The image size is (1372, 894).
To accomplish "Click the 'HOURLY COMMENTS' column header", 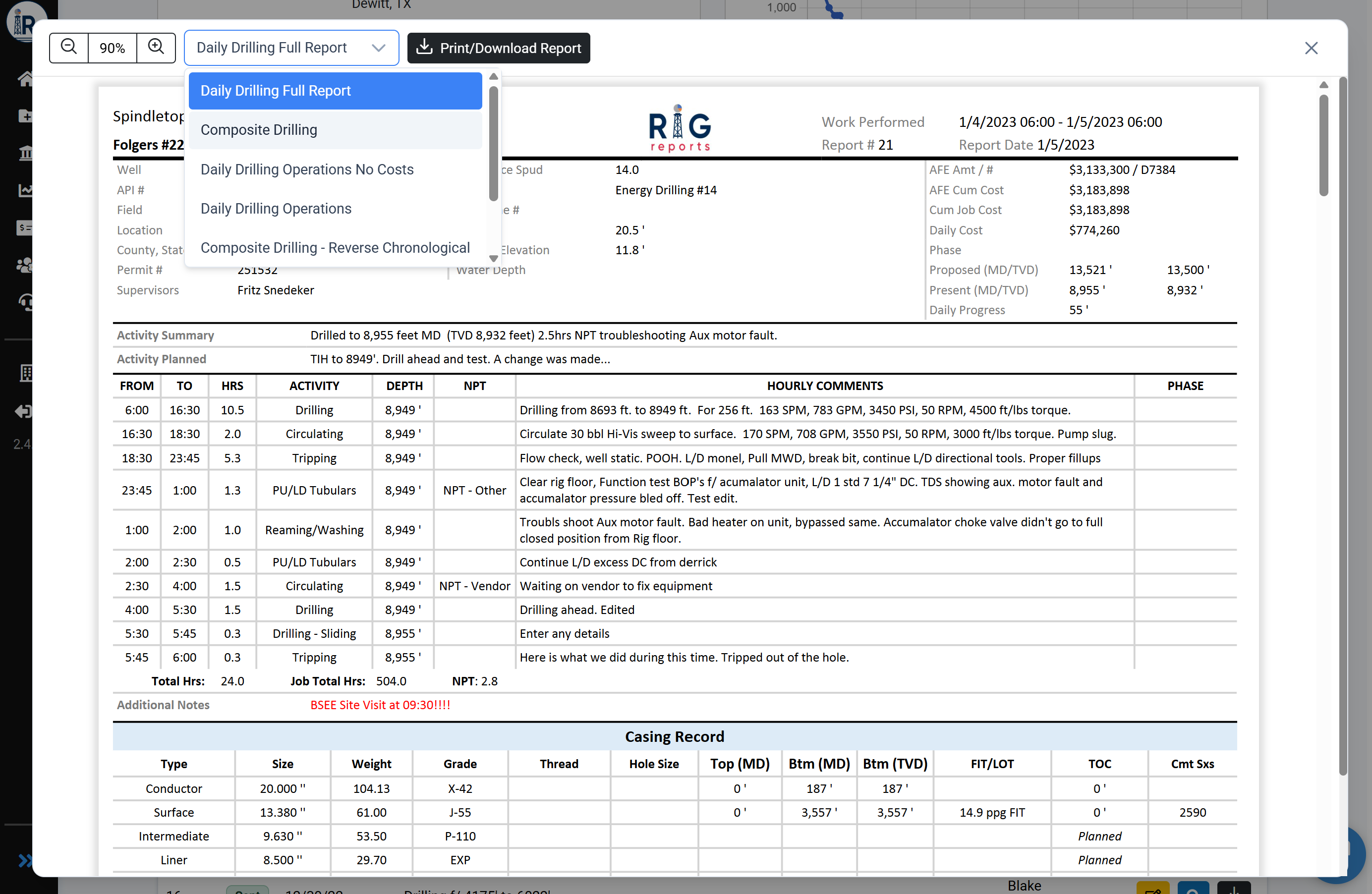I will click(x=825, y=386).
